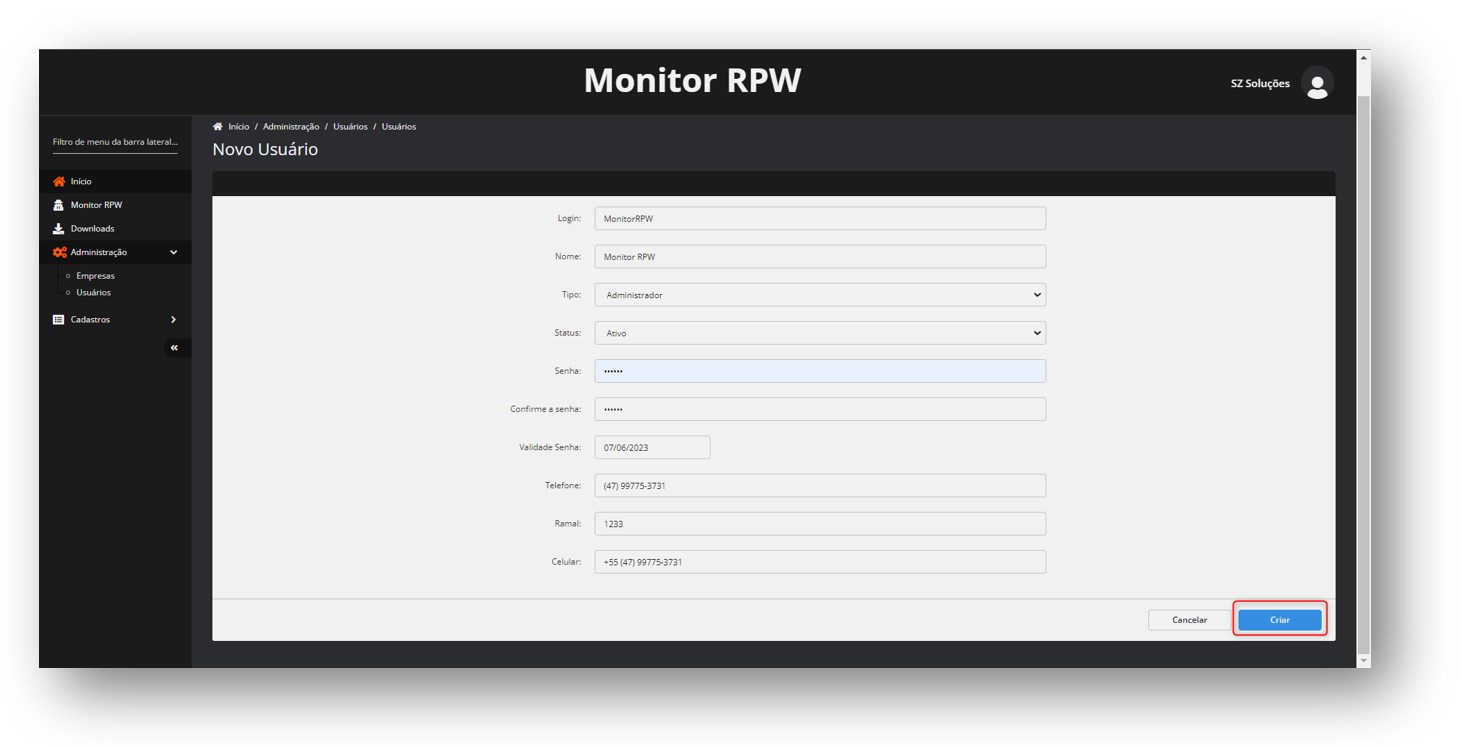Image resolution: width=1461 pixels, height=747 pixels.
Task: Click the Administração breadcrumb link
Action: [x=291, y=127]
